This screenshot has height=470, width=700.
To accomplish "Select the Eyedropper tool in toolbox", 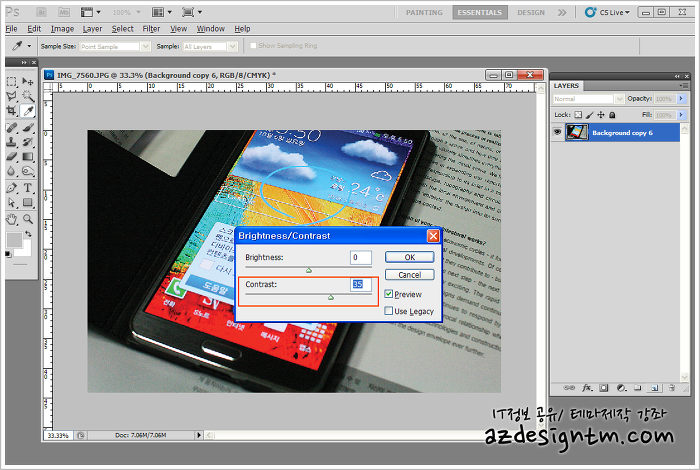I will (28, 110).
